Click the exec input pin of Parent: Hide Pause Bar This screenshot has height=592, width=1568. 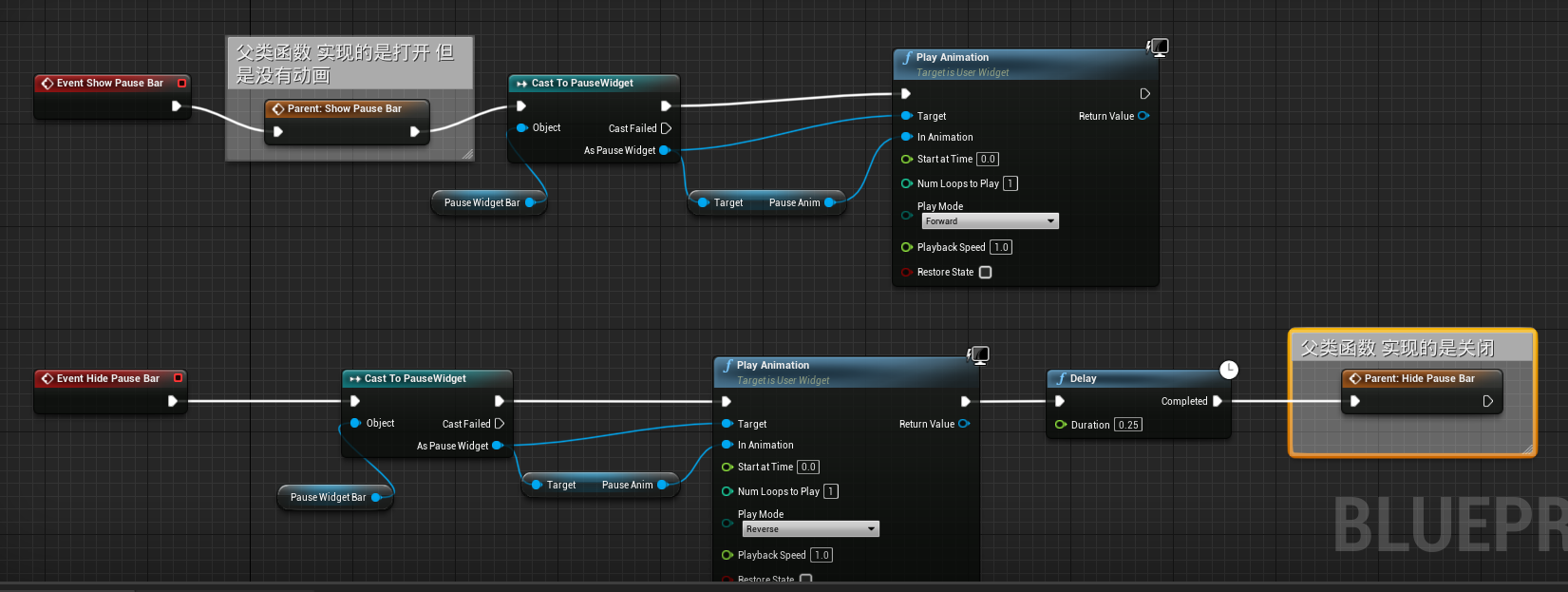1355,401
